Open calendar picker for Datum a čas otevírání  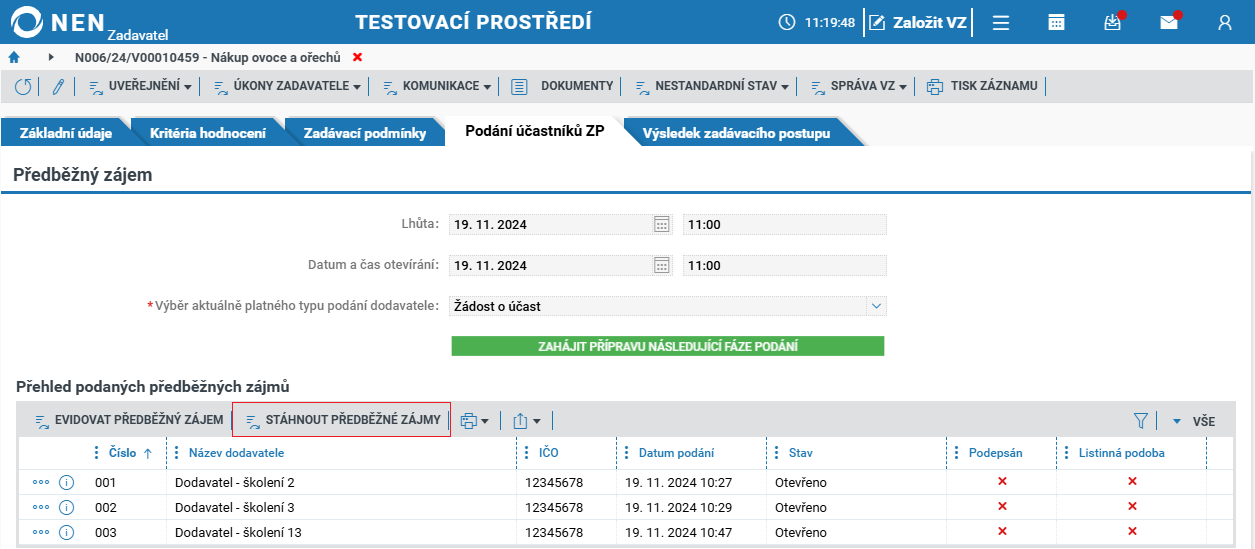[x=661, y=265]
